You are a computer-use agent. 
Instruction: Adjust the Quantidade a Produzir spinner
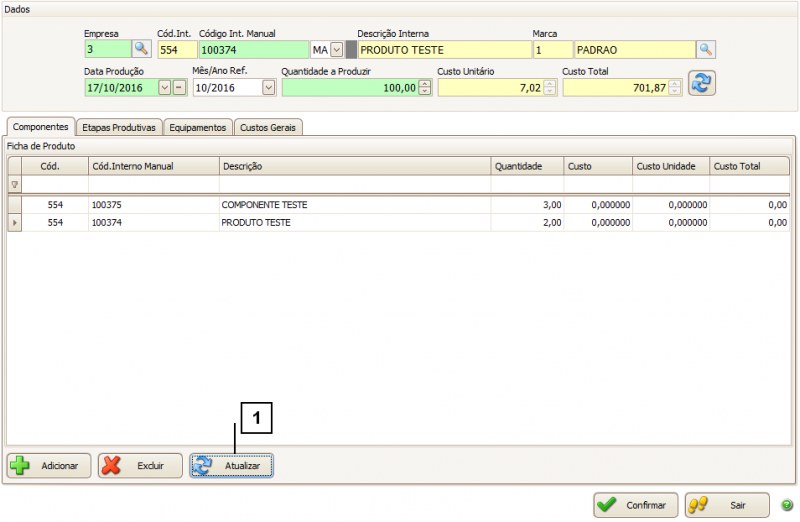(425, 87)
